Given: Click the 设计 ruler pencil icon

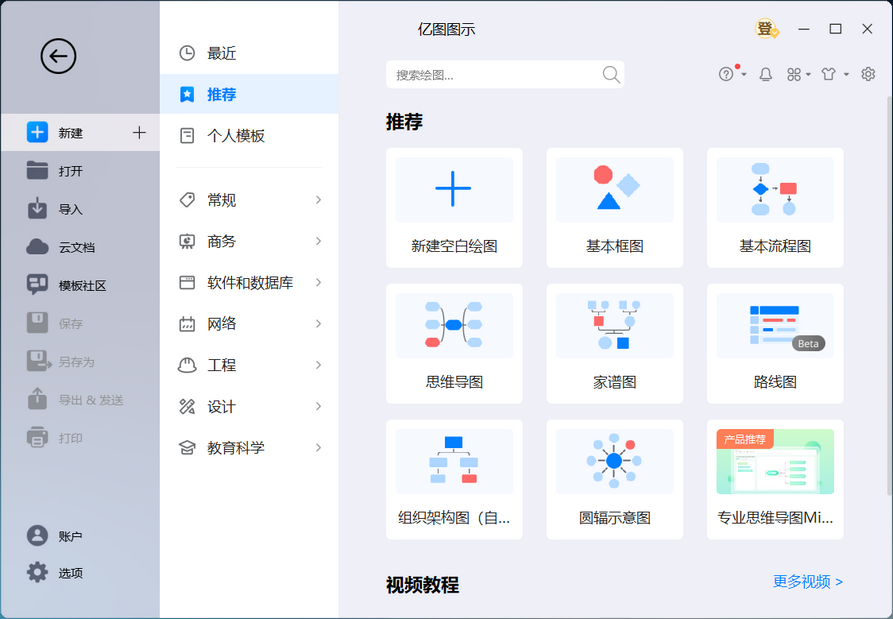Looking at the screenshot, I should click(187, 407).
